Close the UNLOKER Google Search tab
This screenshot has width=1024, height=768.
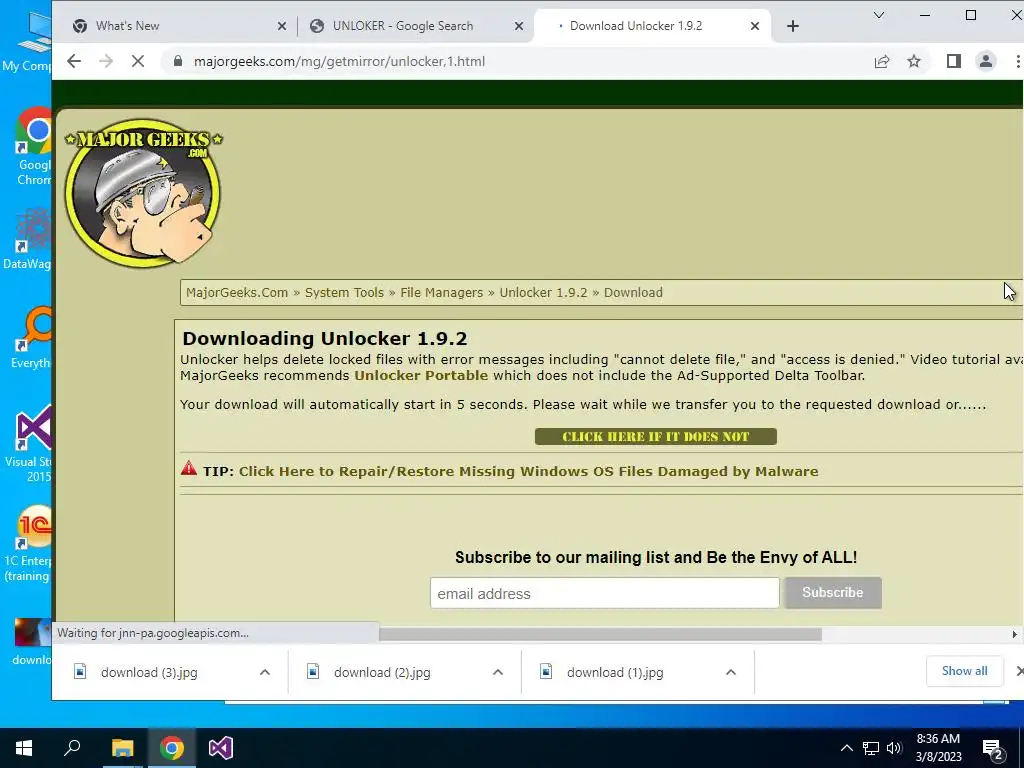[519, 26]
